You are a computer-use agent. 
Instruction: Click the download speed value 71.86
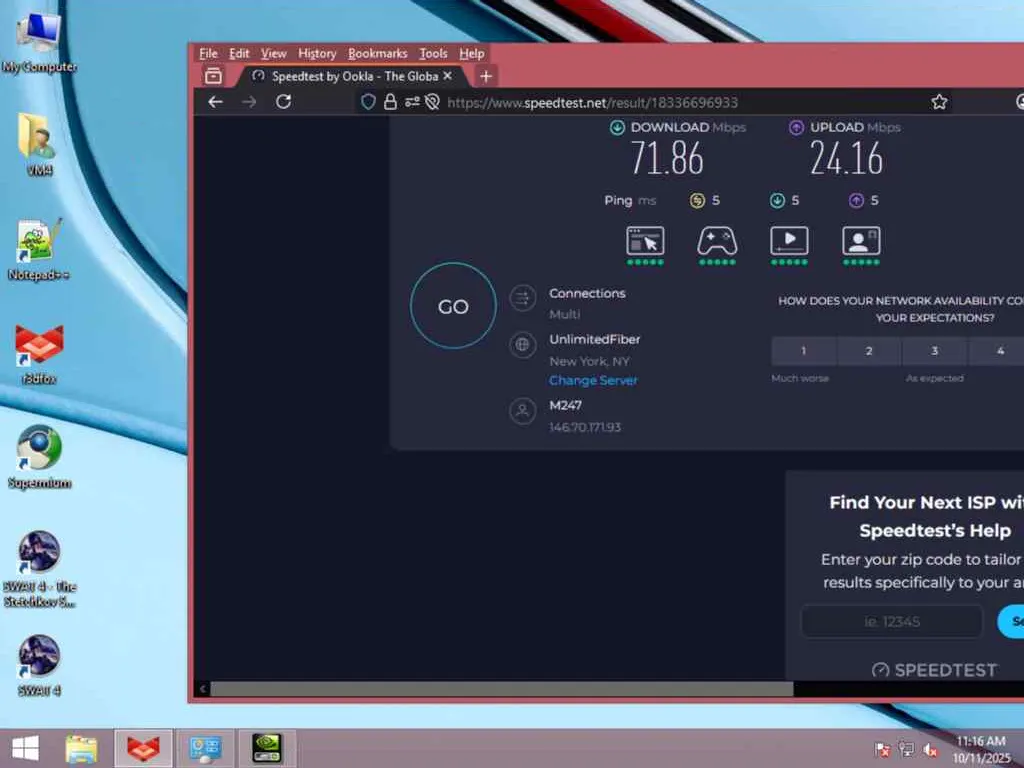point(667,159)
